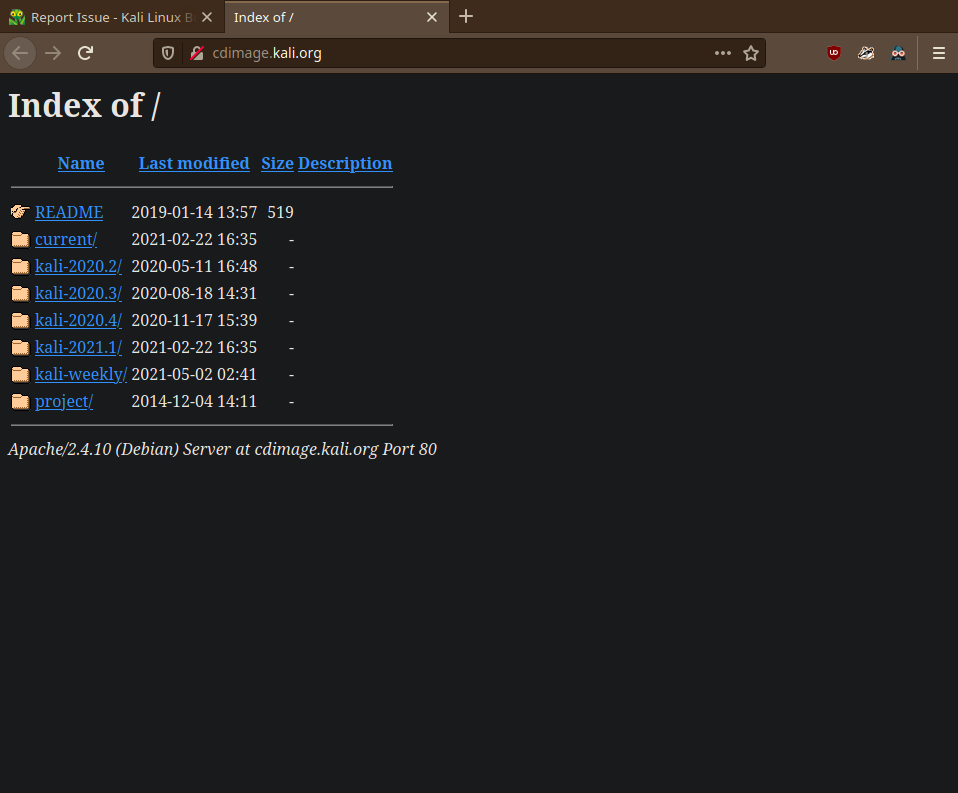Click the insecure connection padlock icon

click(196, 53)
